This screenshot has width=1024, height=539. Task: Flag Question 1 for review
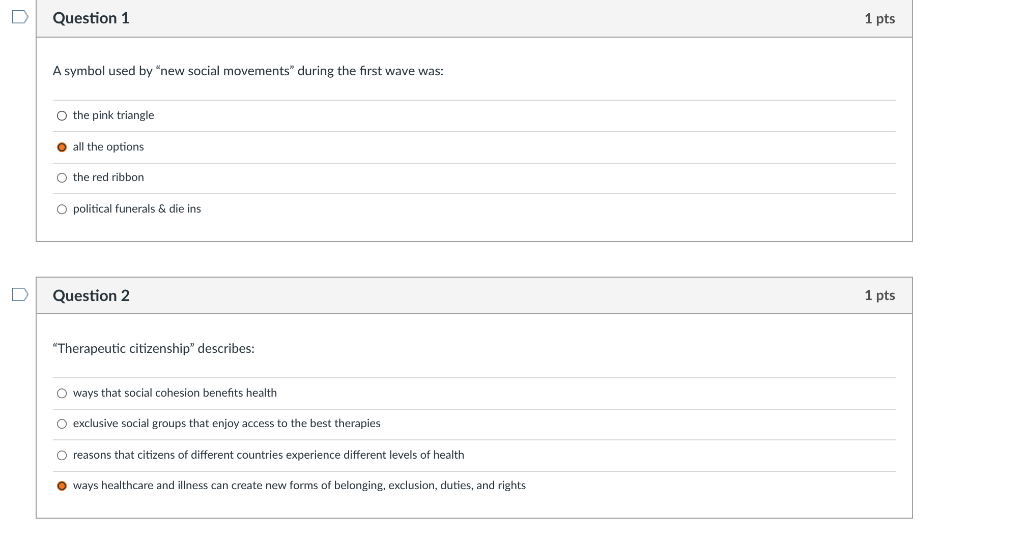[x=20, y=18]
